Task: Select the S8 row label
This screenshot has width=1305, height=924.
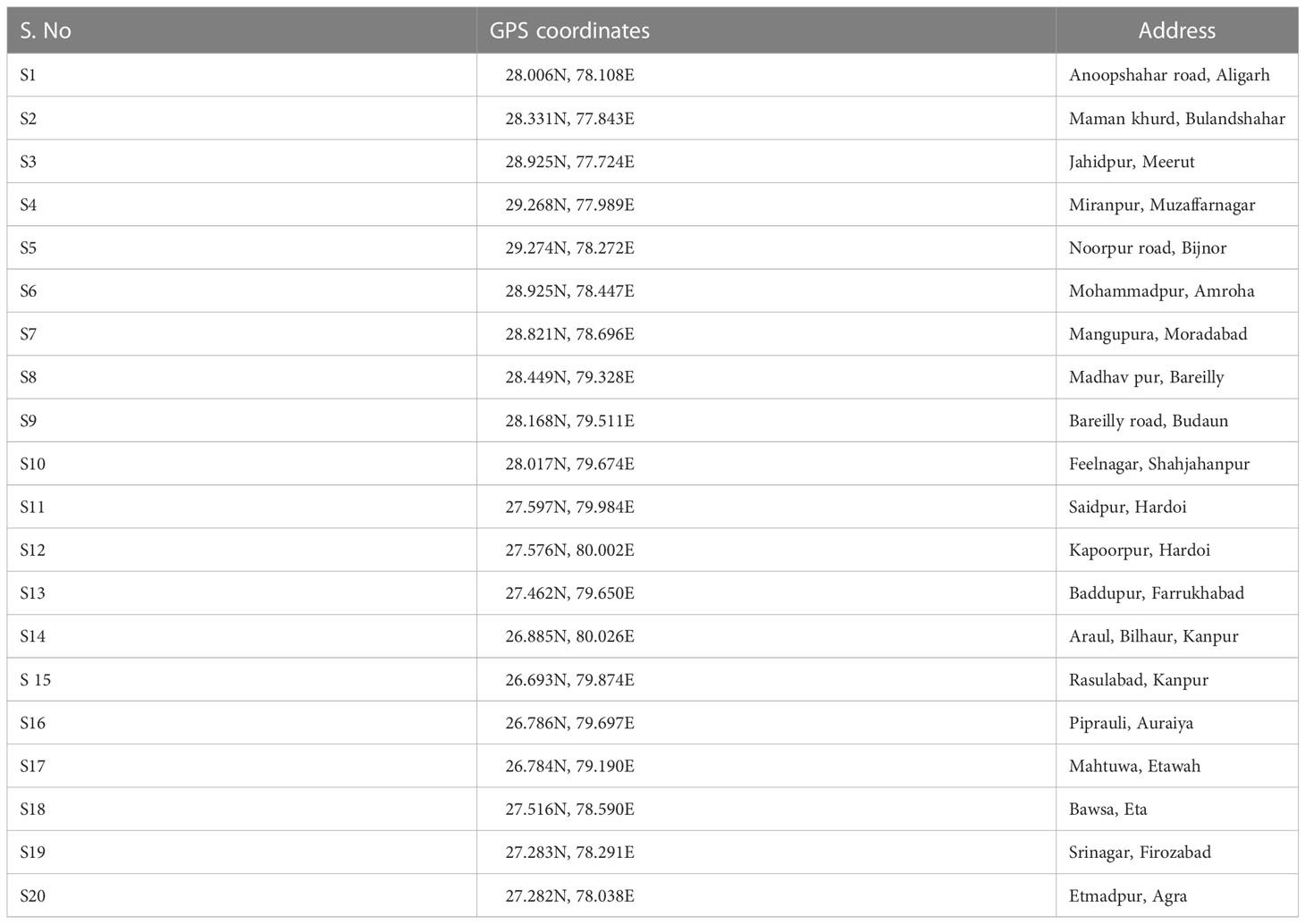Action: (x=29, y=377)
